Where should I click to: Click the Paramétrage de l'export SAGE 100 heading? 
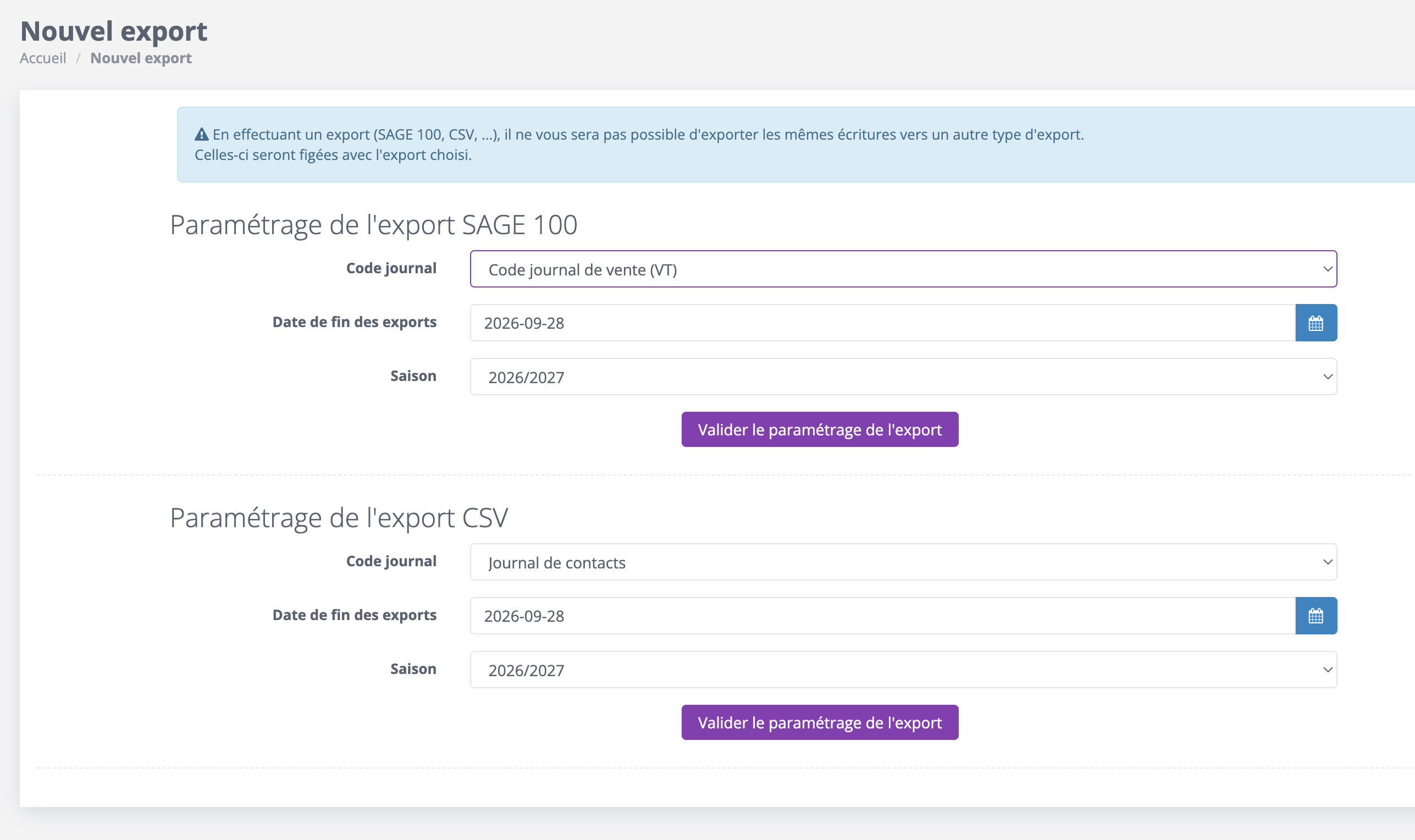tap(374, 225)
